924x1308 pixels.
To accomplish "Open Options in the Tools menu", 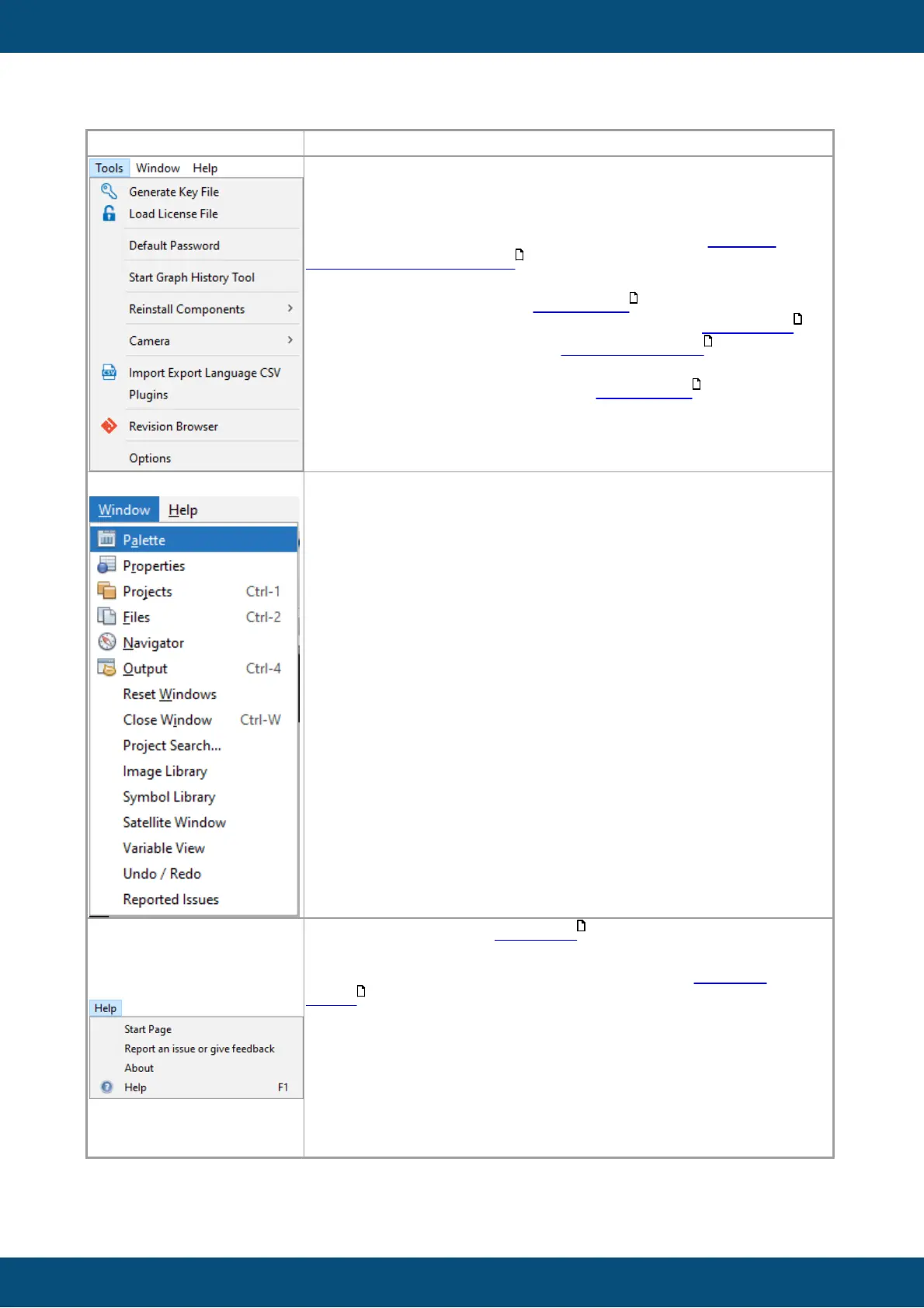I will pyautogui.click(x=150, y=458).
